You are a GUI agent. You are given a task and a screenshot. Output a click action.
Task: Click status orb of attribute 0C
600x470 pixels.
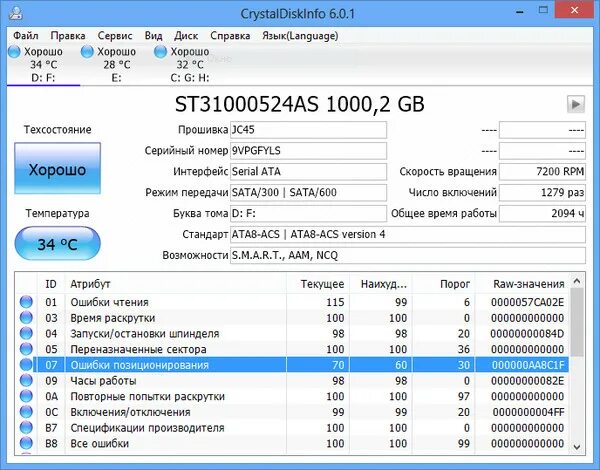26,412
